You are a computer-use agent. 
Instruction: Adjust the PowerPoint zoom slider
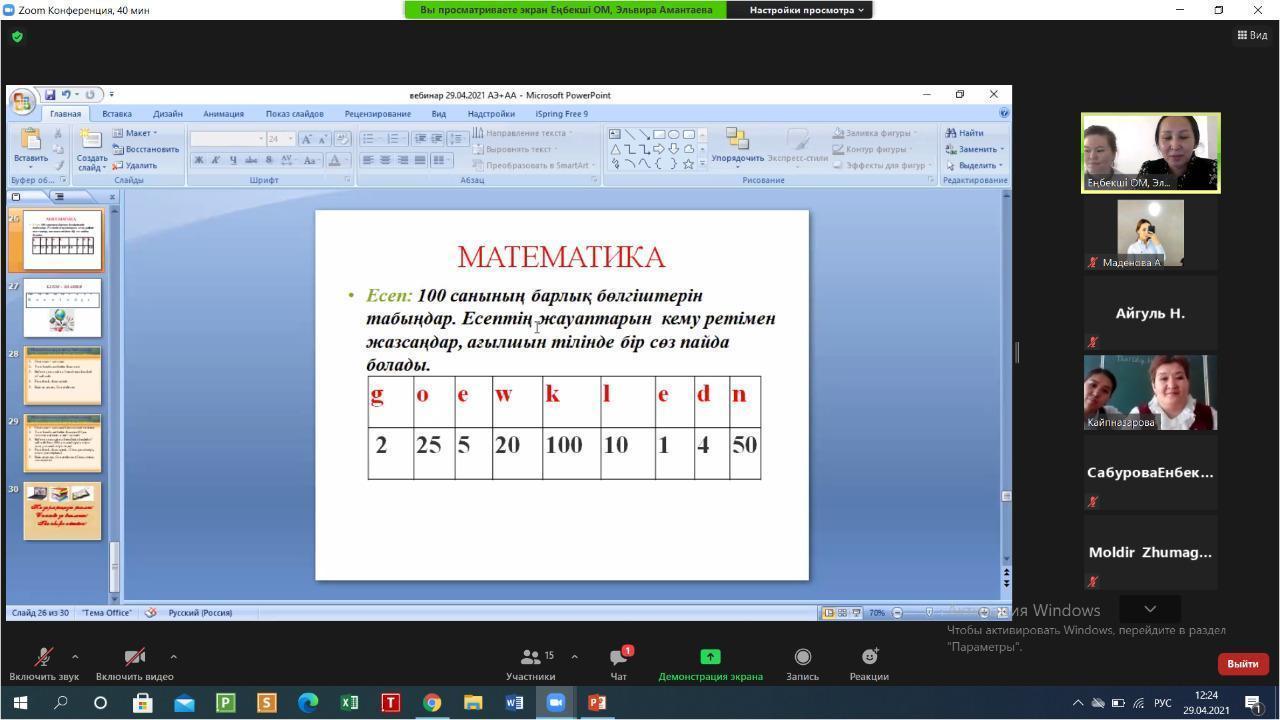929,613
